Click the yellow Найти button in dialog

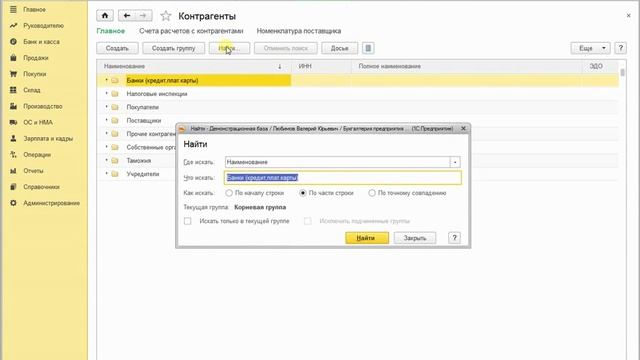(367, 238)
